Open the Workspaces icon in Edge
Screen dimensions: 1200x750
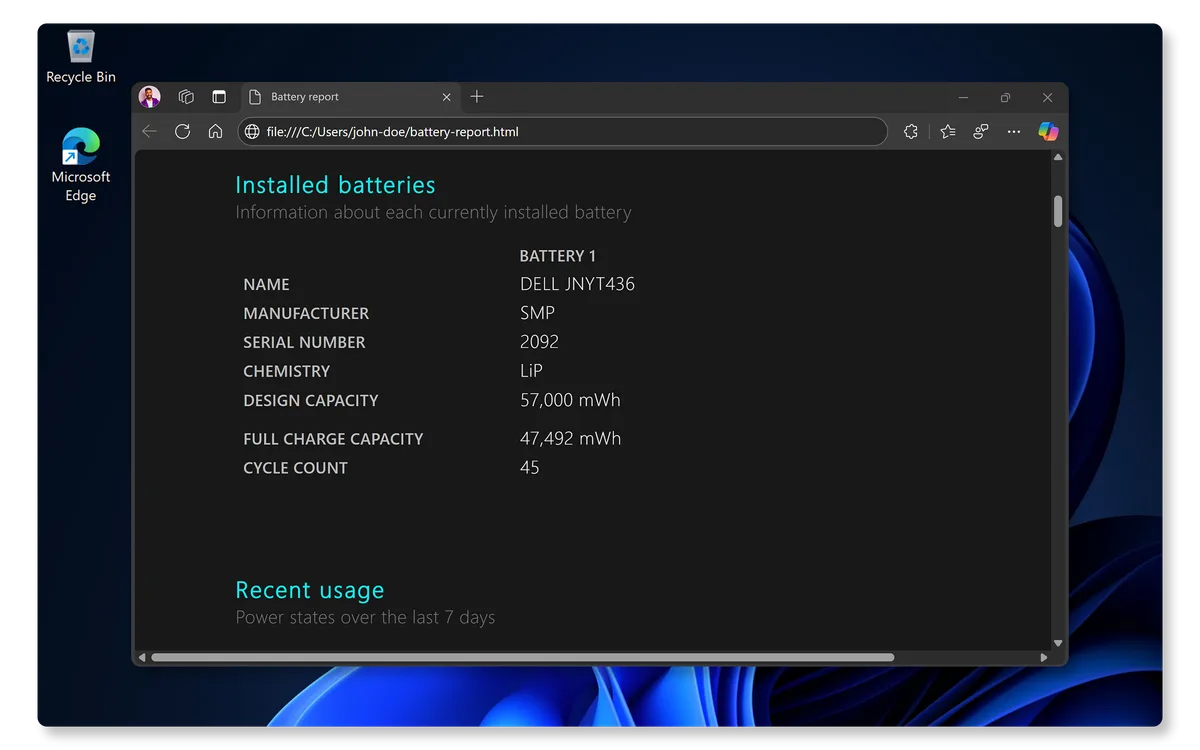186,97
